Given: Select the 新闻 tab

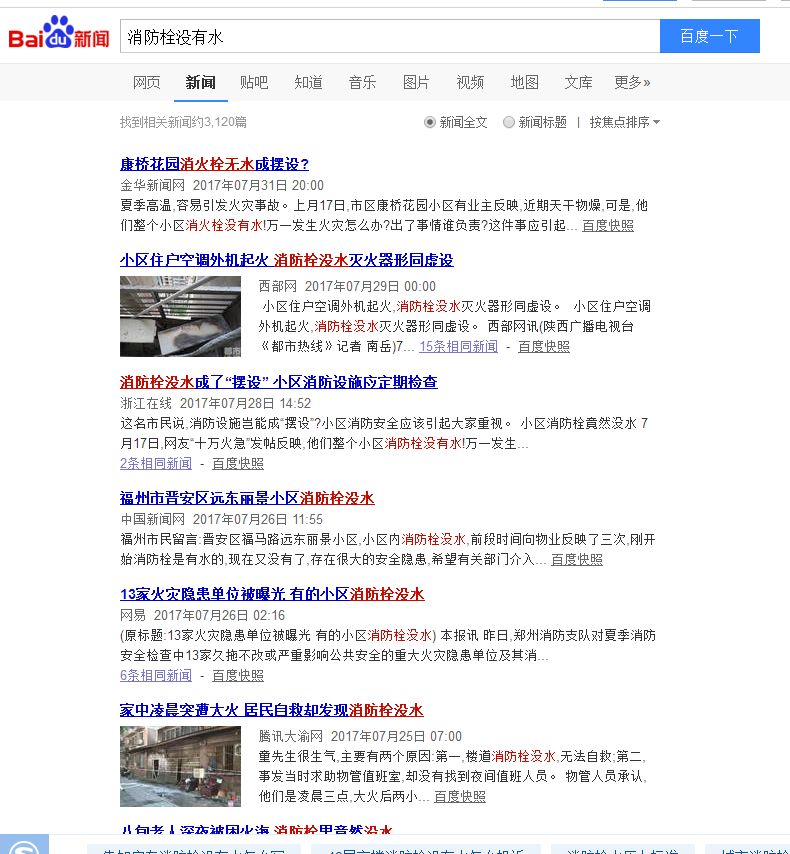Looking at the screenshot, I should [x=200, y=82].
